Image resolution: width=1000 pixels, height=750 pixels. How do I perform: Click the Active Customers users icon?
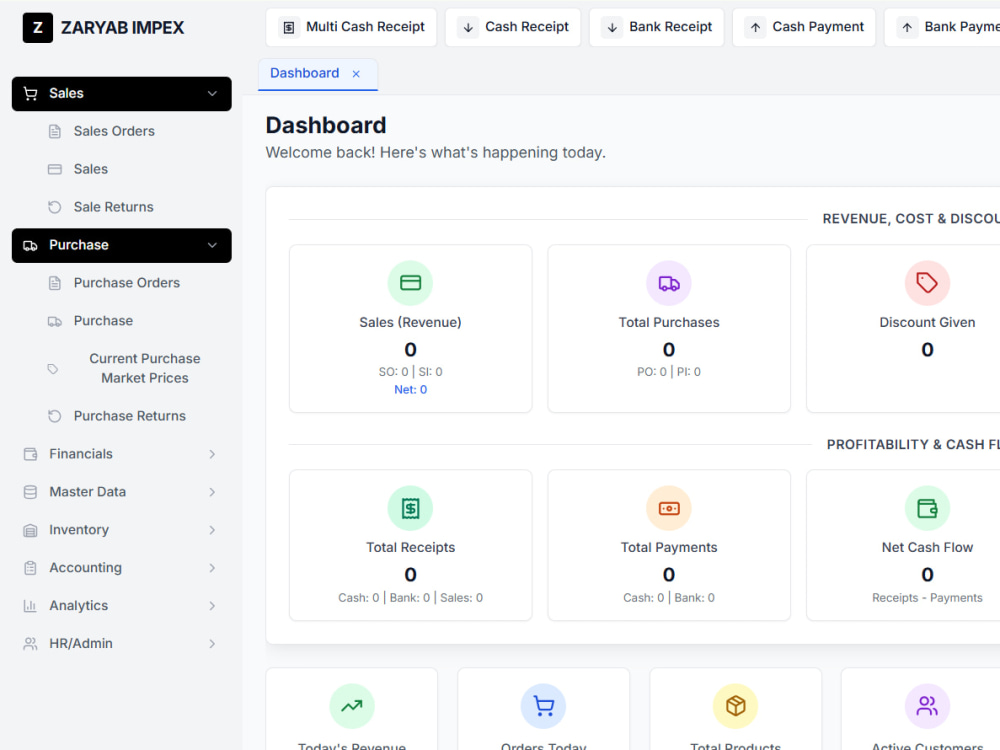pyautogui.click(x=927, y=706)
